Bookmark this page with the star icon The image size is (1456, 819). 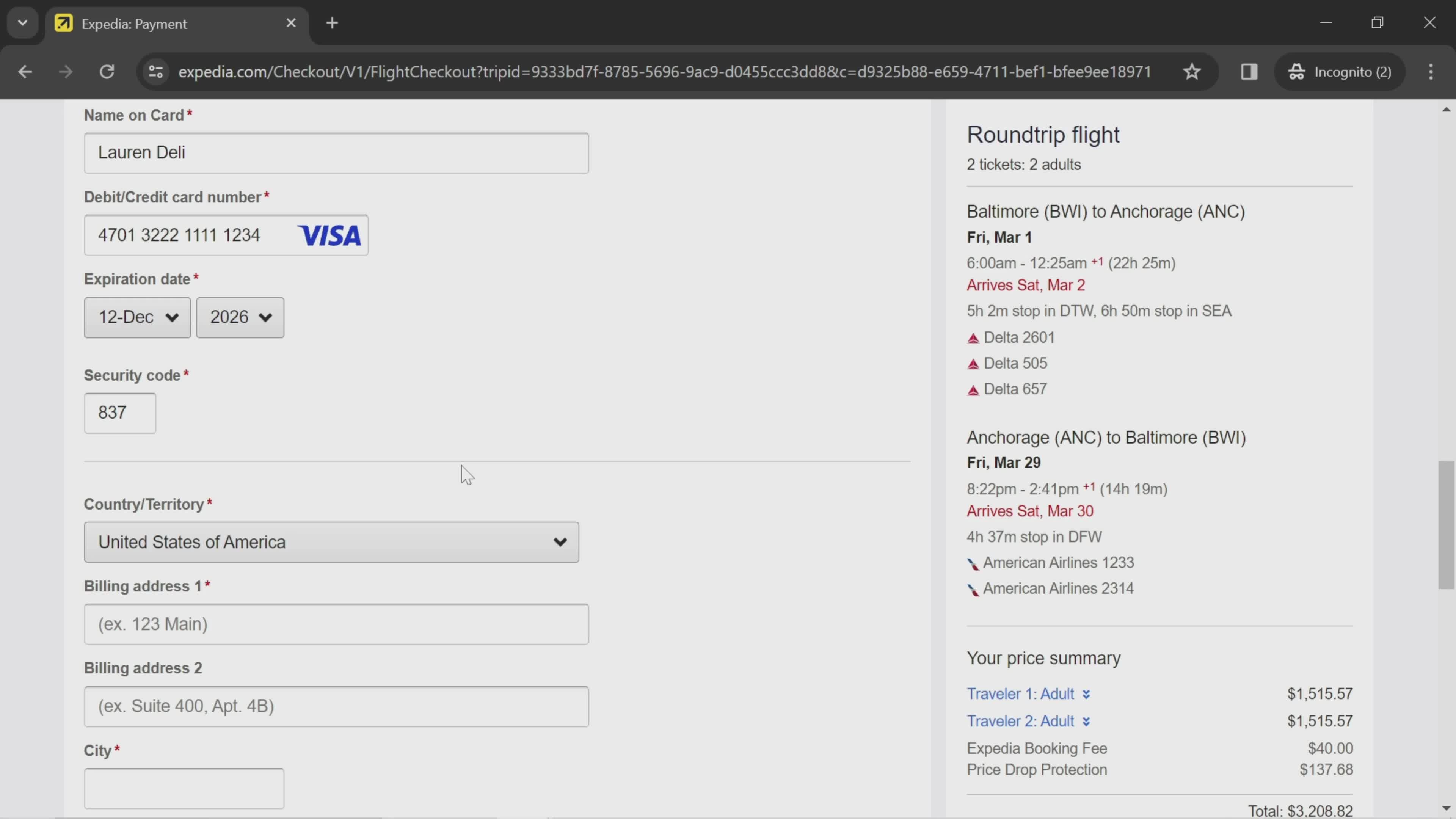[x=1192, y=72]
